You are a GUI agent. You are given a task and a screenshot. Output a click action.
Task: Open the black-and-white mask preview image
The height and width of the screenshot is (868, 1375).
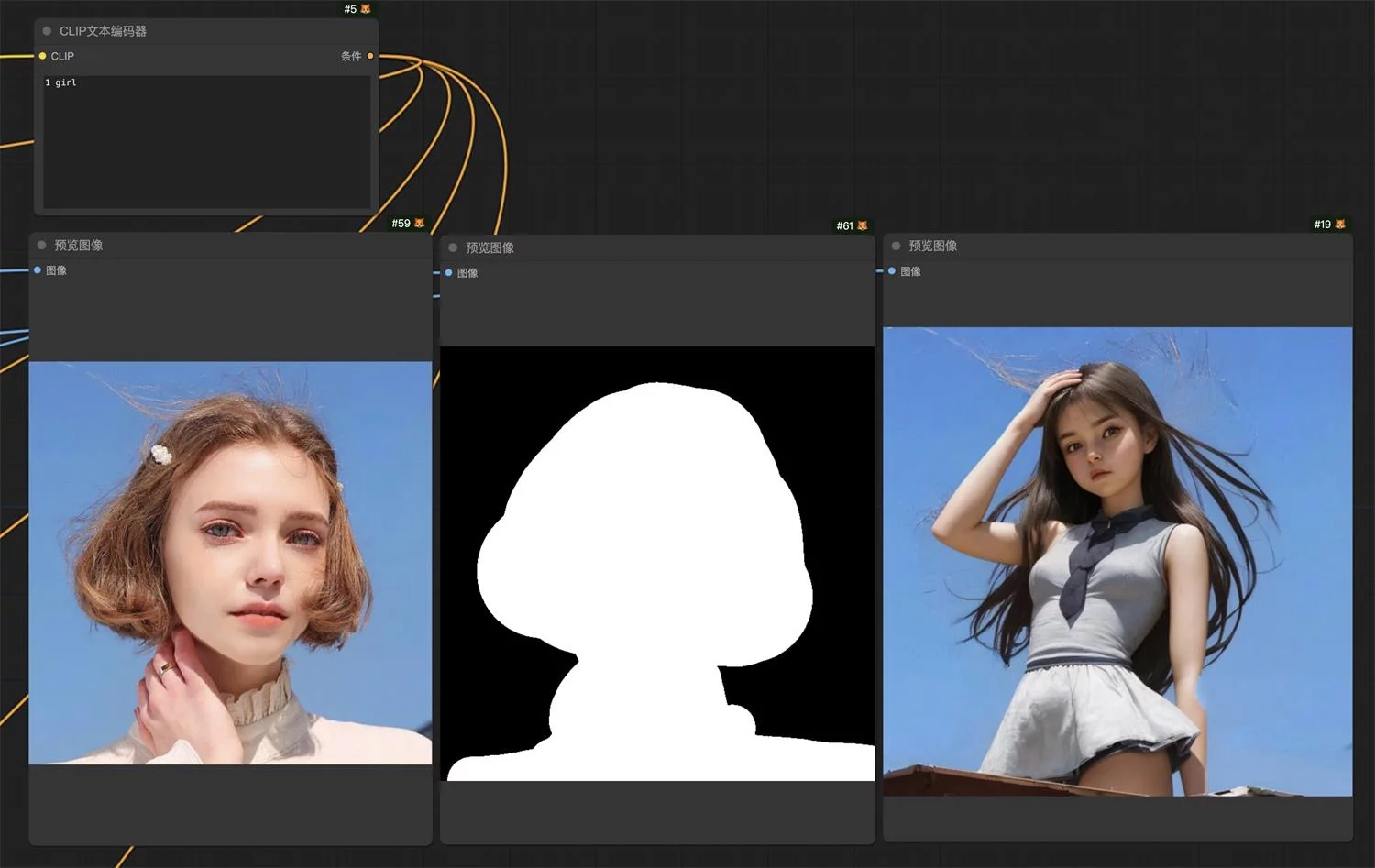657,563
